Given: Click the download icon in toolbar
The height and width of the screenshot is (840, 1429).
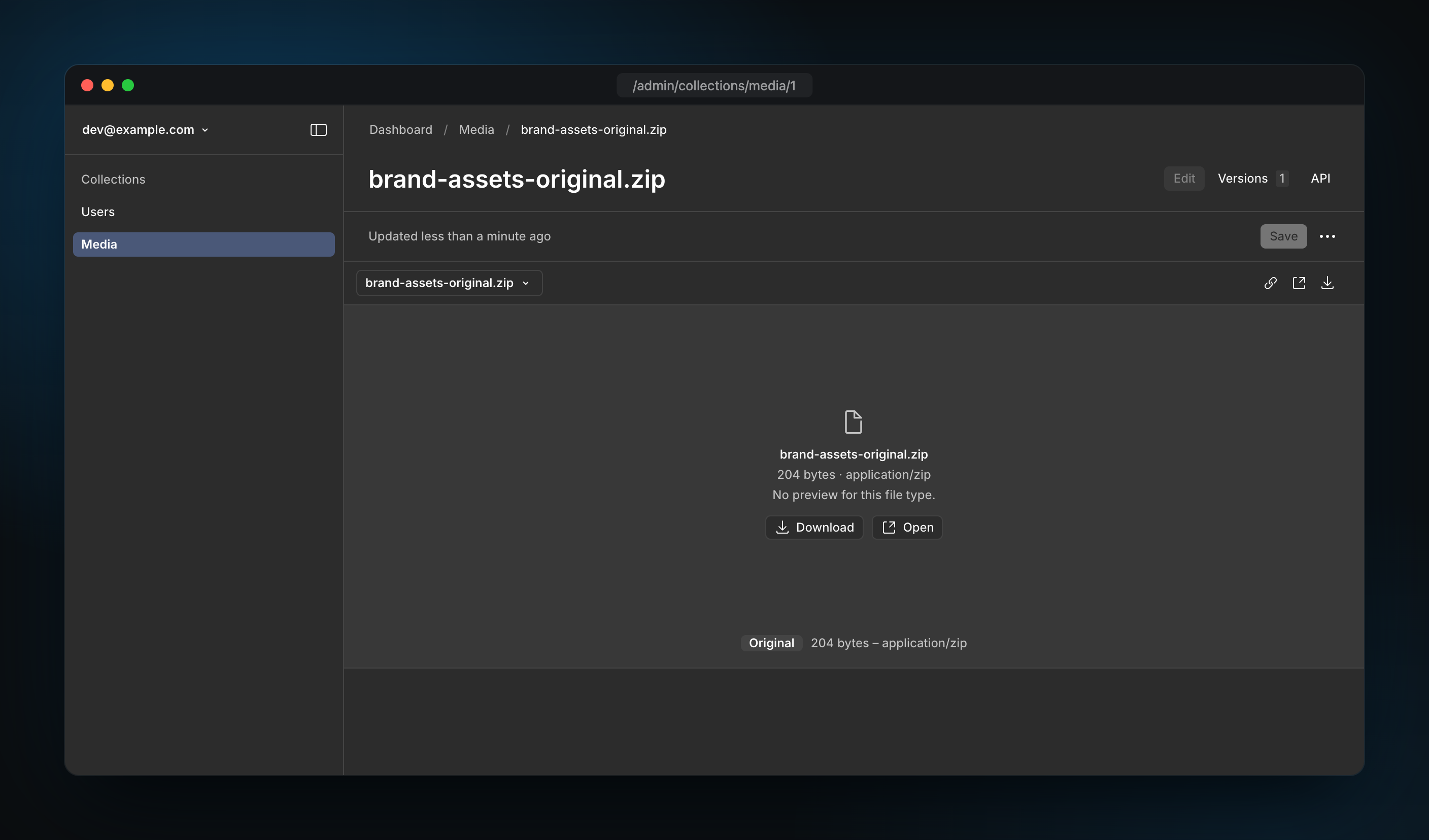Looking at the screenshot, I should click(x=1327, y=283).
